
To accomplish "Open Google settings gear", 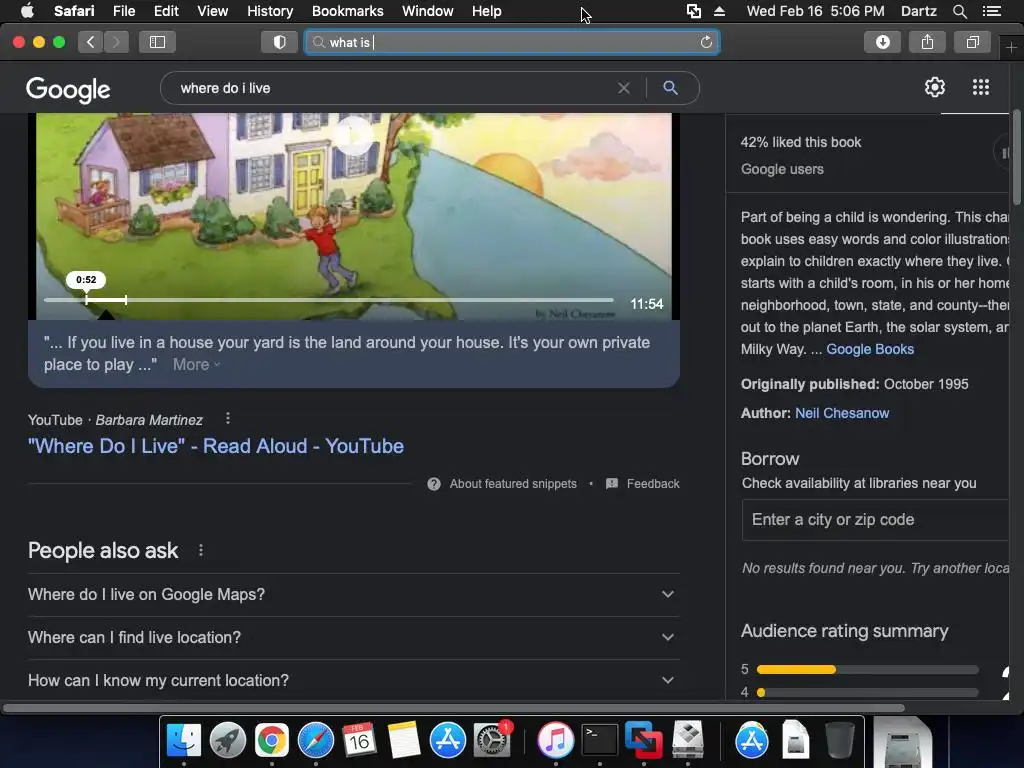I will [x=935, y=87].
